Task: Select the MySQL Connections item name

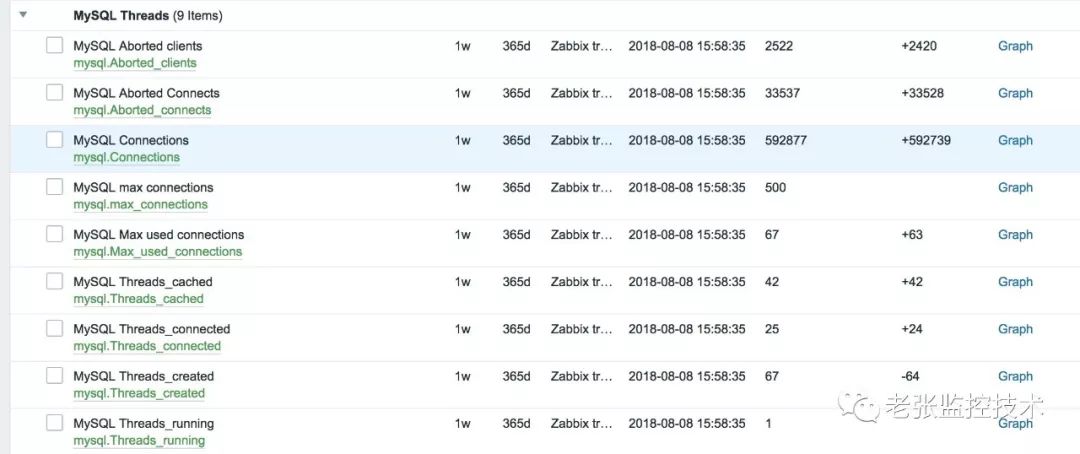Action: (x=131, y=141)
